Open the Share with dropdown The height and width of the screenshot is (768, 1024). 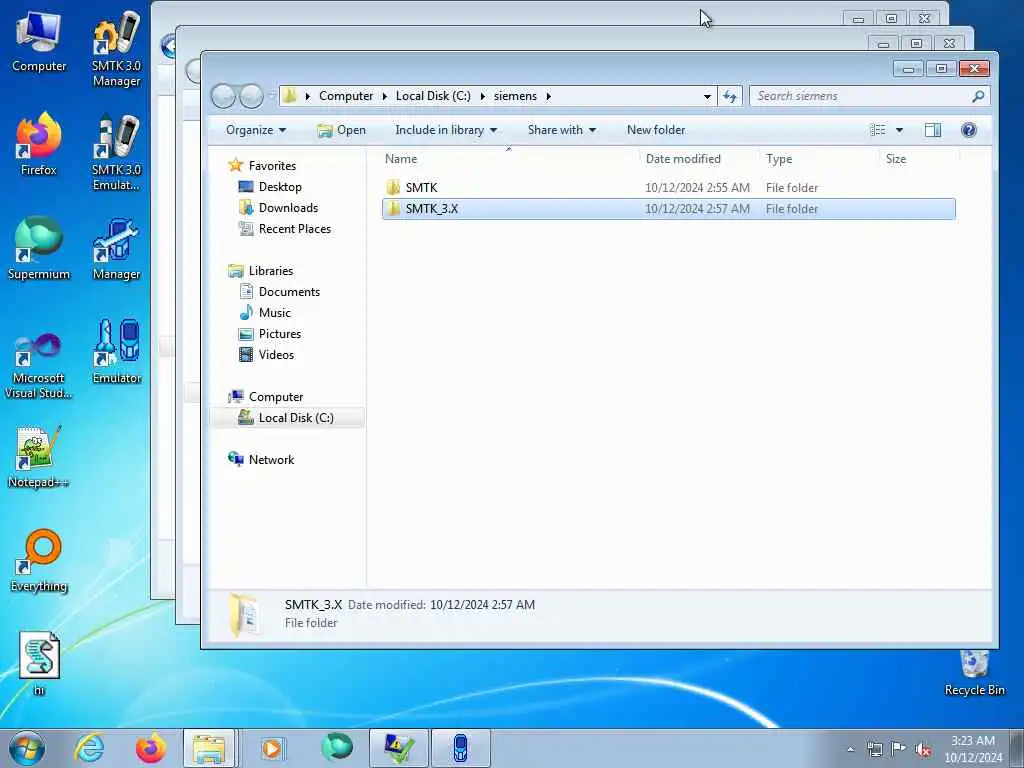tap(562, 130)
